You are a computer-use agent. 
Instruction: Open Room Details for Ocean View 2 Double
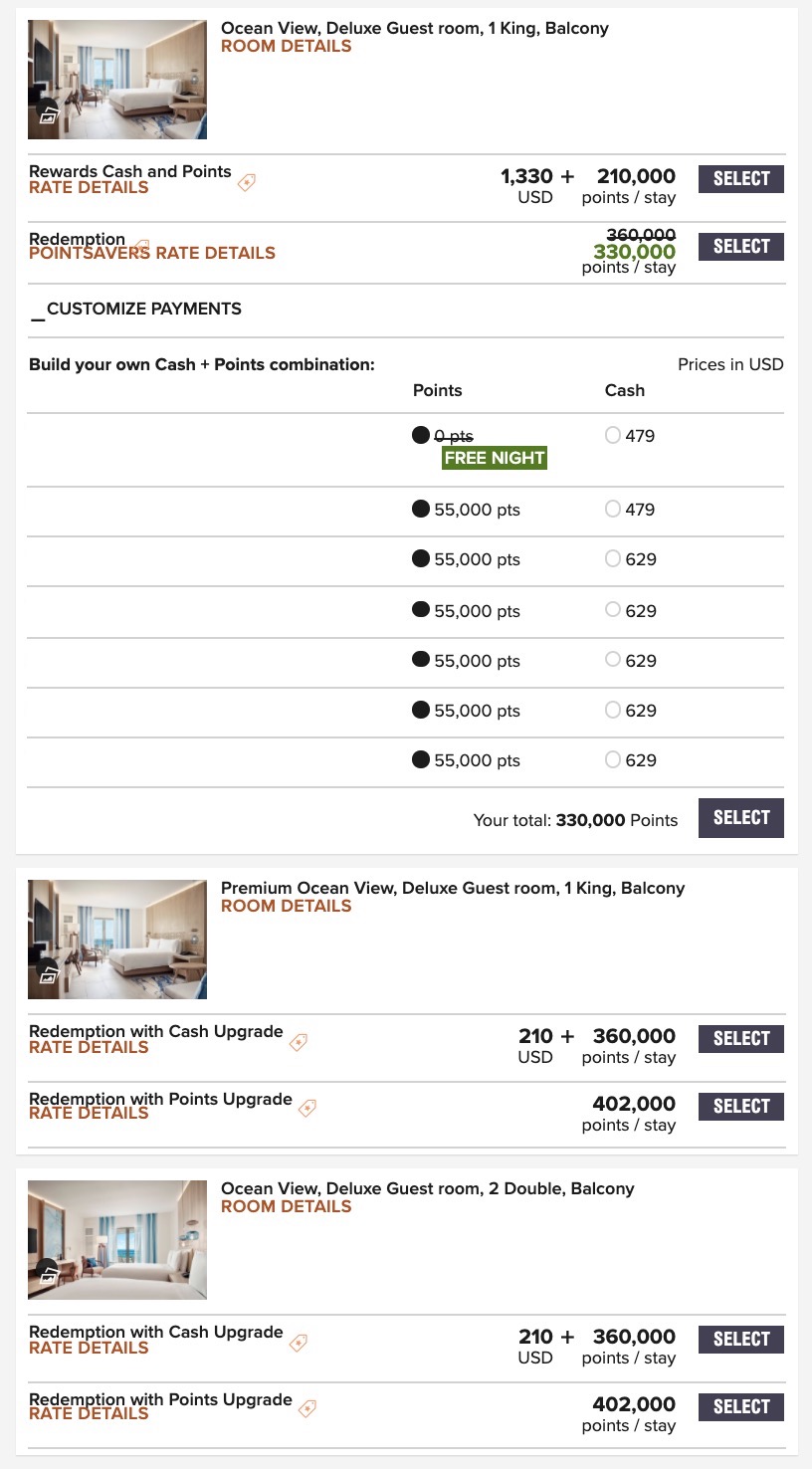pyautogui.click(x=286, y=1206)
